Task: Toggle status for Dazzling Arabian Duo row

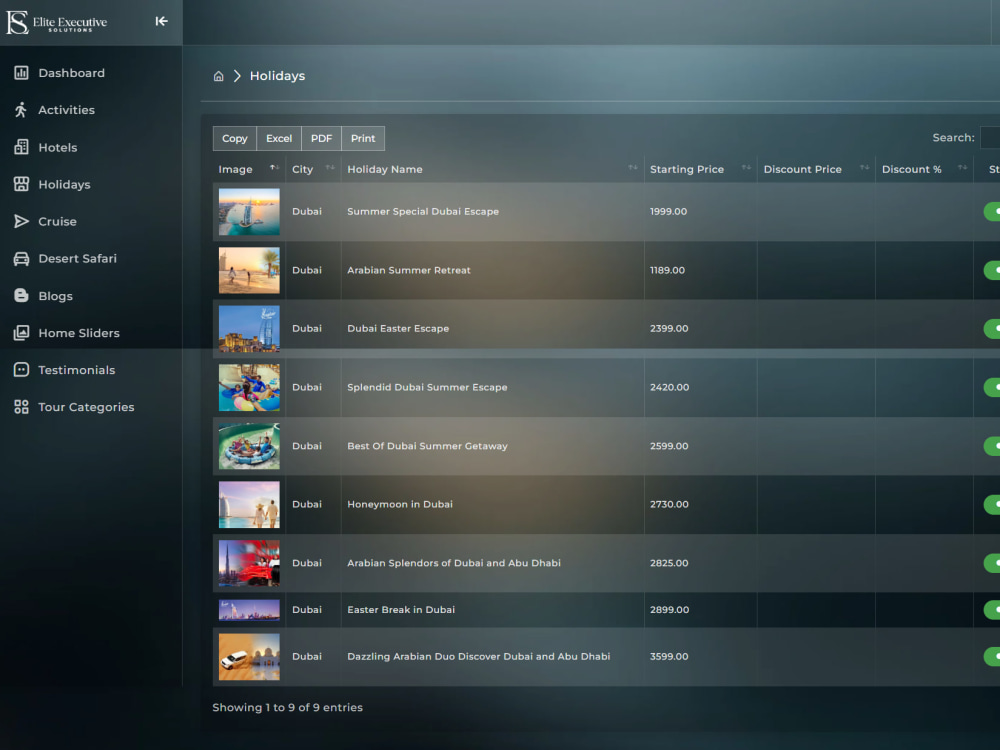Action: [x=992, y=656]
